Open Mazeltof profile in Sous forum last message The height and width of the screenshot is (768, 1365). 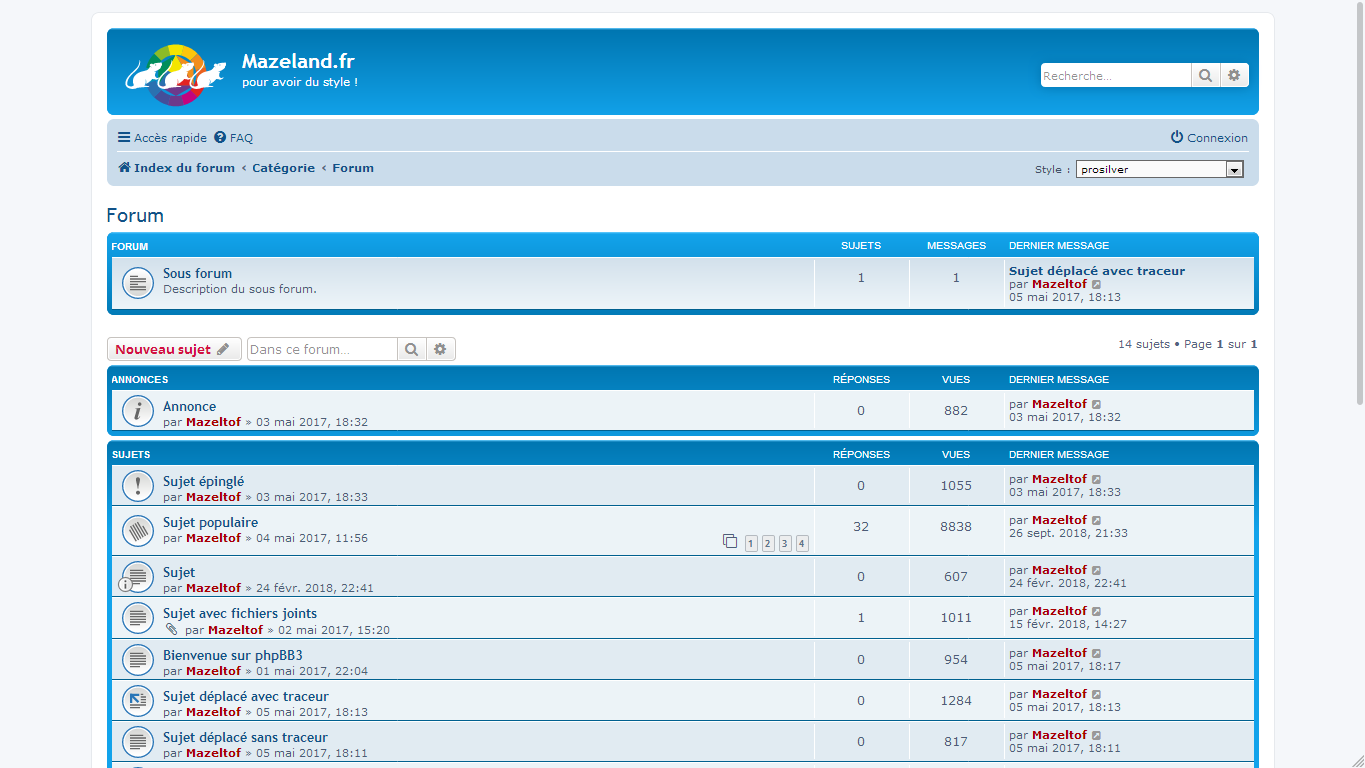[x=1059, y=285]
